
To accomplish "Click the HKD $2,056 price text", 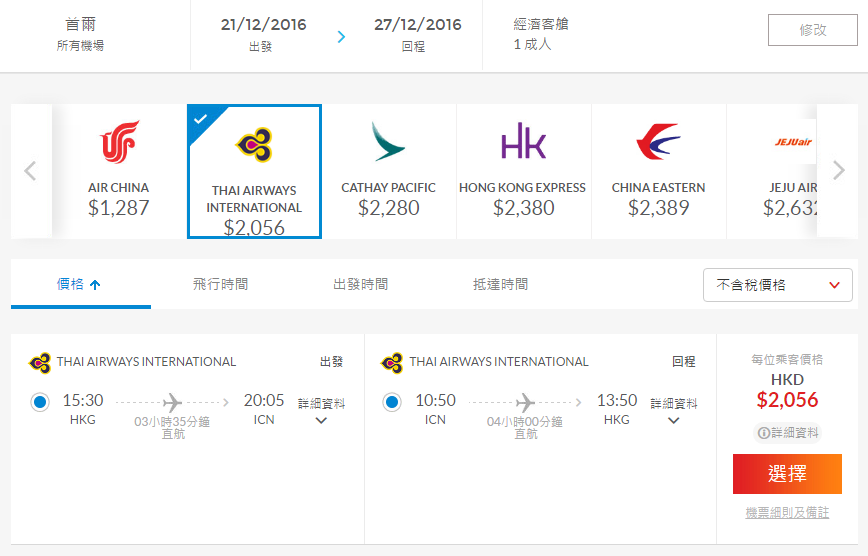I will (x=787, y=391).
